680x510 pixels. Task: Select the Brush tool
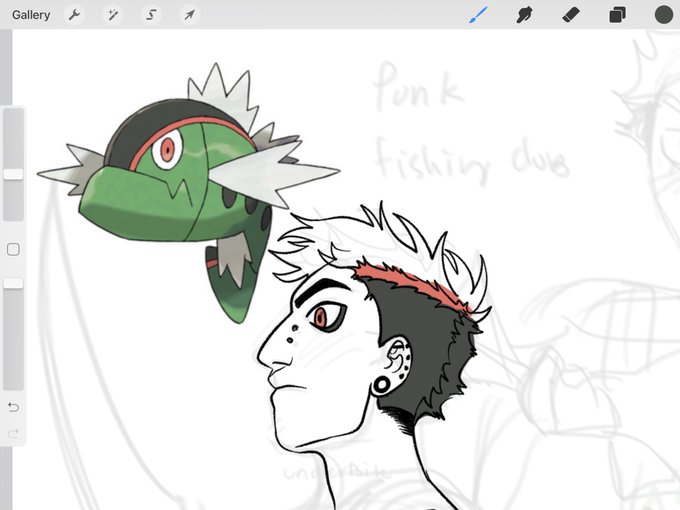click(x=478, y=15)
